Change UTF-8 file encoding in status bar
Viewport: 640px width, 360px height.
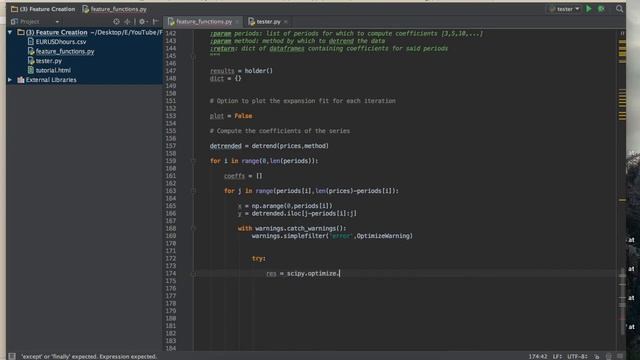pyautogui.click(x=577, y=357)
